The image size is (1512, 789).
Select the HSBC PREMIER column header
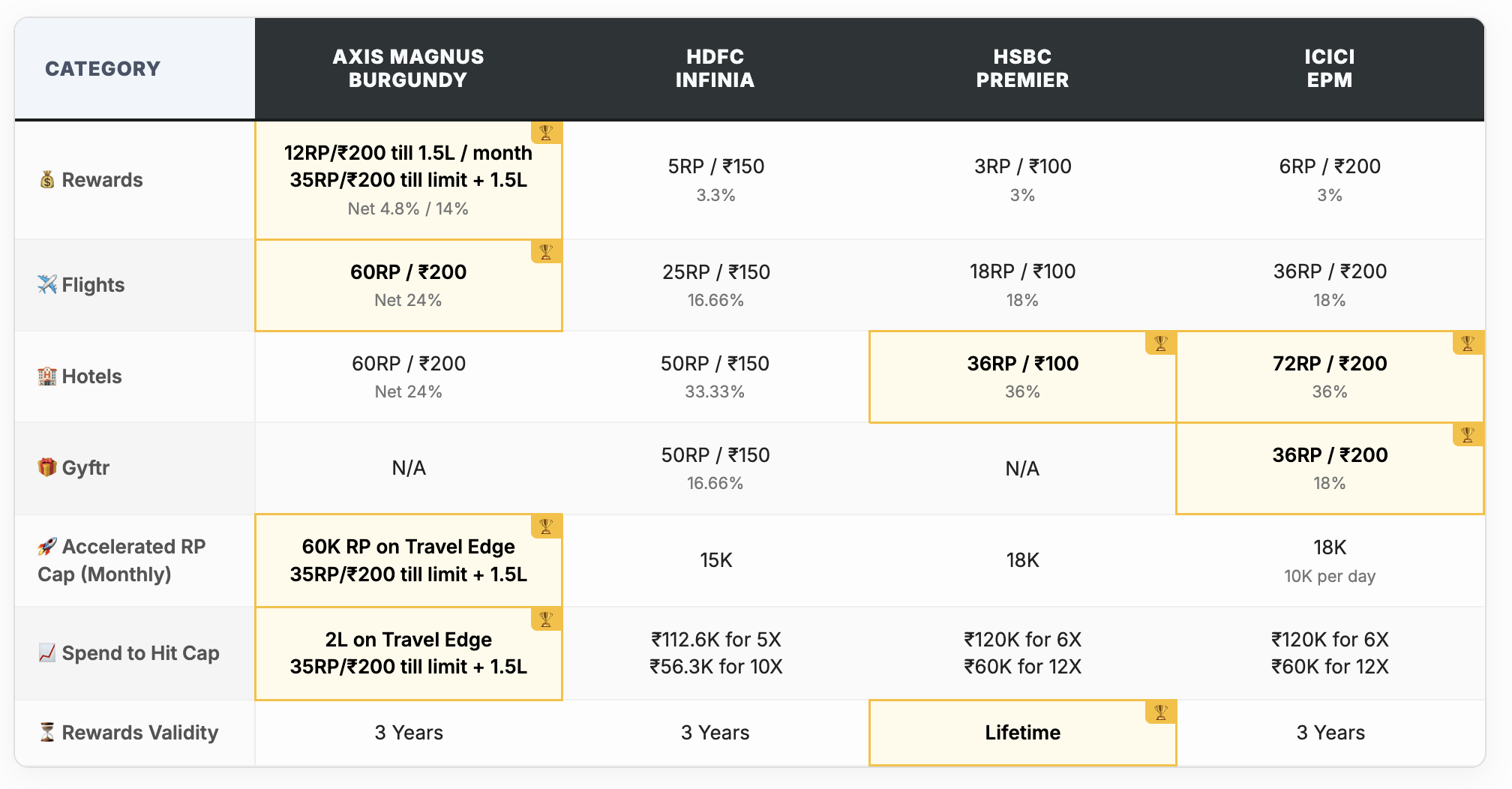tap(1022, 68)
